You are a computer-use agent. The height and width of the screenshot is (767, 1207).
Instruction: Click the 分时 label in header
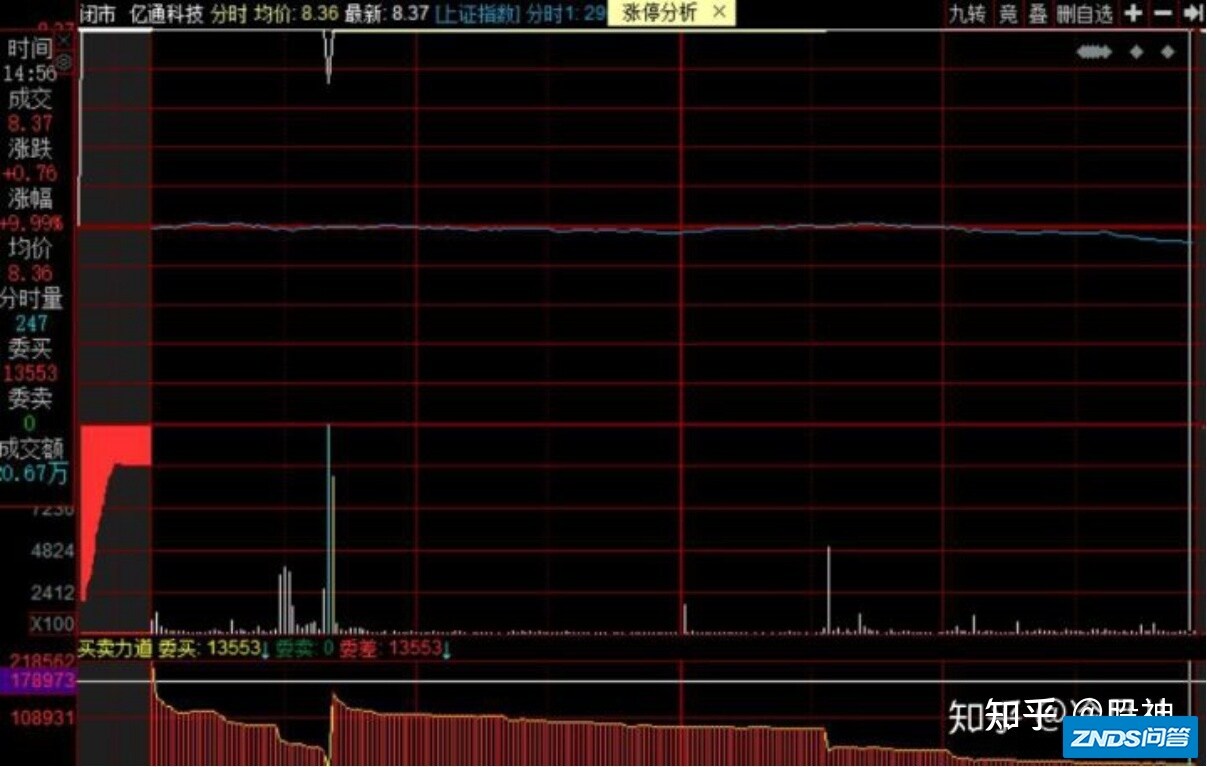pyautogui.click(x=229, y=13)
